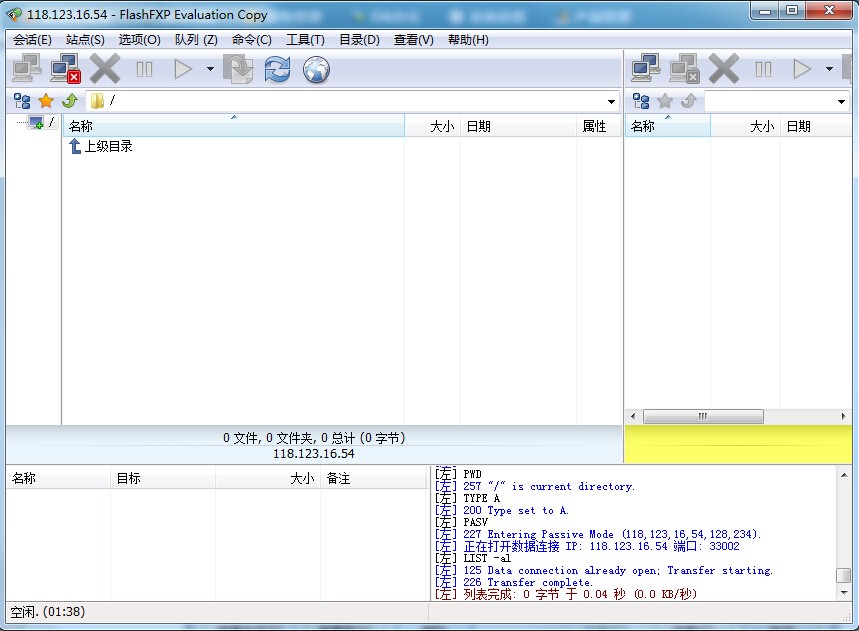Expand the root "/" tree node
Screen dimensions: 859x631
(x=36, y=123)
